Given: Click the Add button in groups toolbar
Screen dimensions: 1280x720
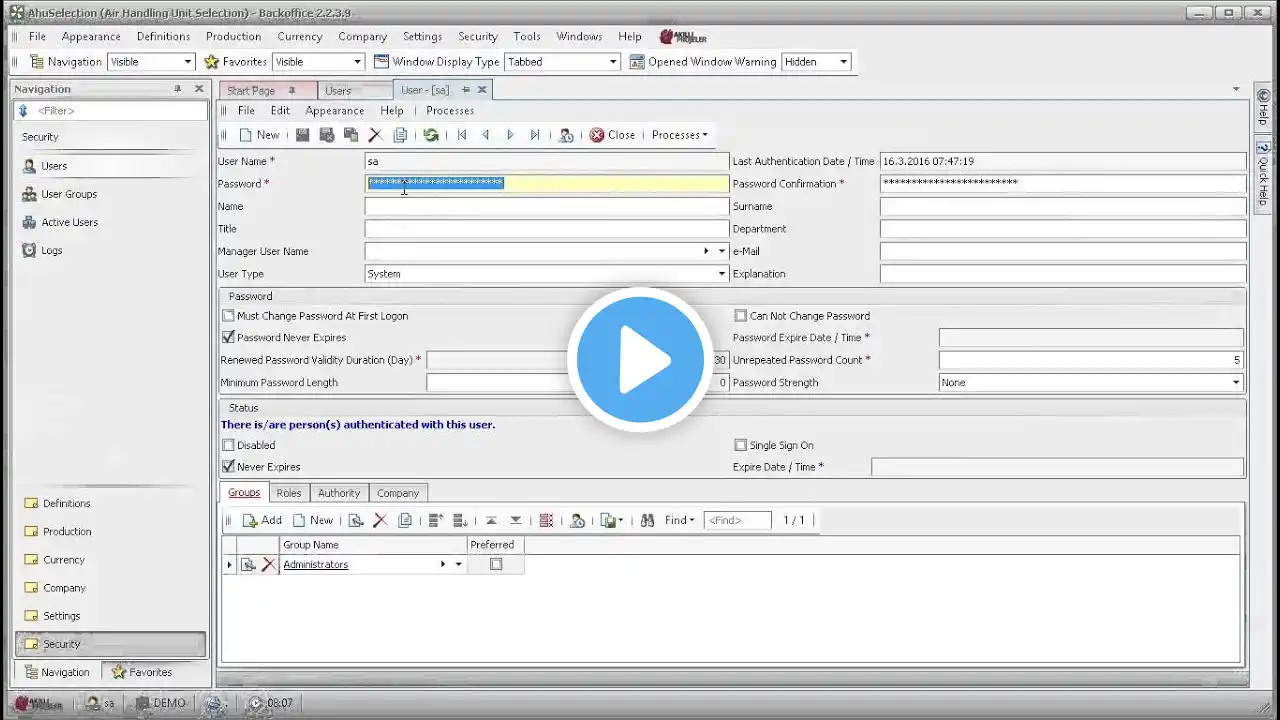Looking at the screenshot, I should pos(262,520).
